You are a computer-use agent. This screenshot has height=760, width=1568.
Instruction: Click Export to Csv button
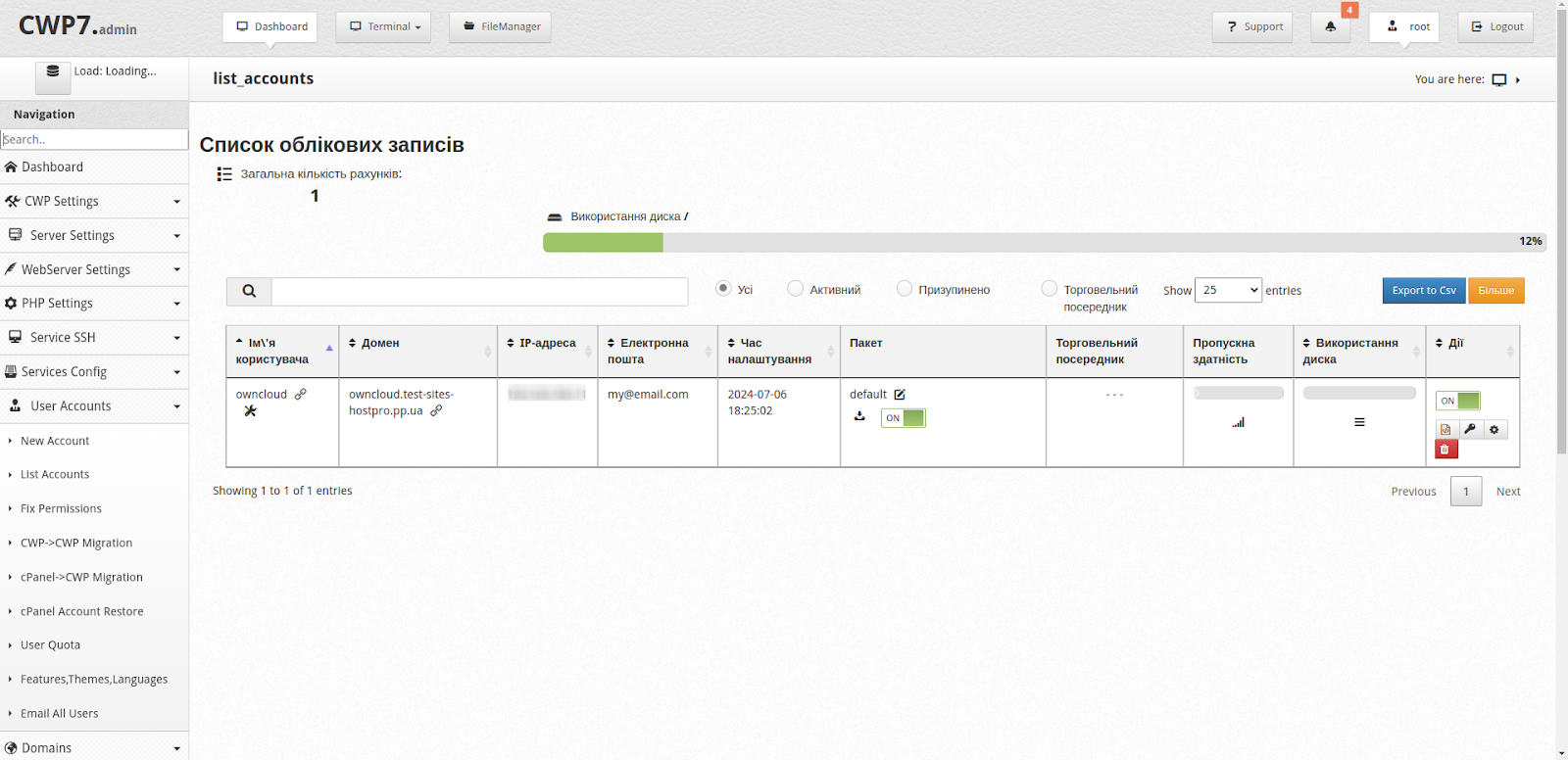pyautogui.click(x=1424, y=291)
